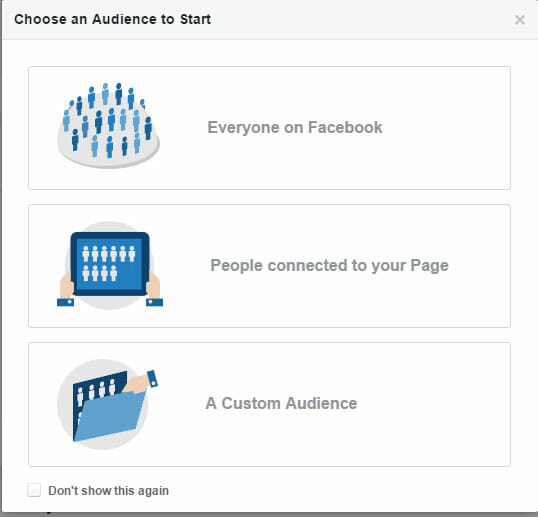Click the people figures inside the folder
The image size is (538, 517).
[96, 391]
